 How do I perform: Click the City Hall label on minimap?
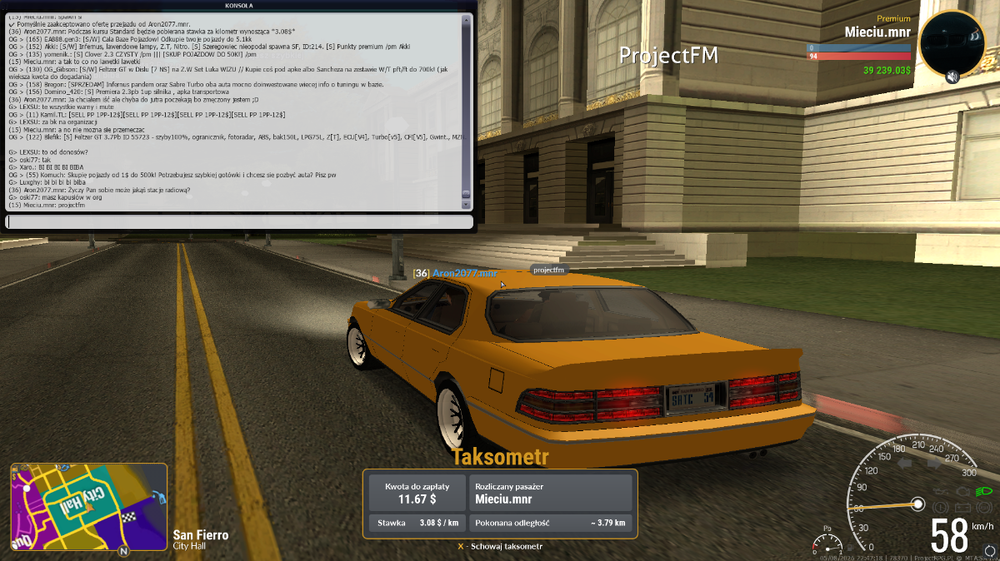click(82, 501)
